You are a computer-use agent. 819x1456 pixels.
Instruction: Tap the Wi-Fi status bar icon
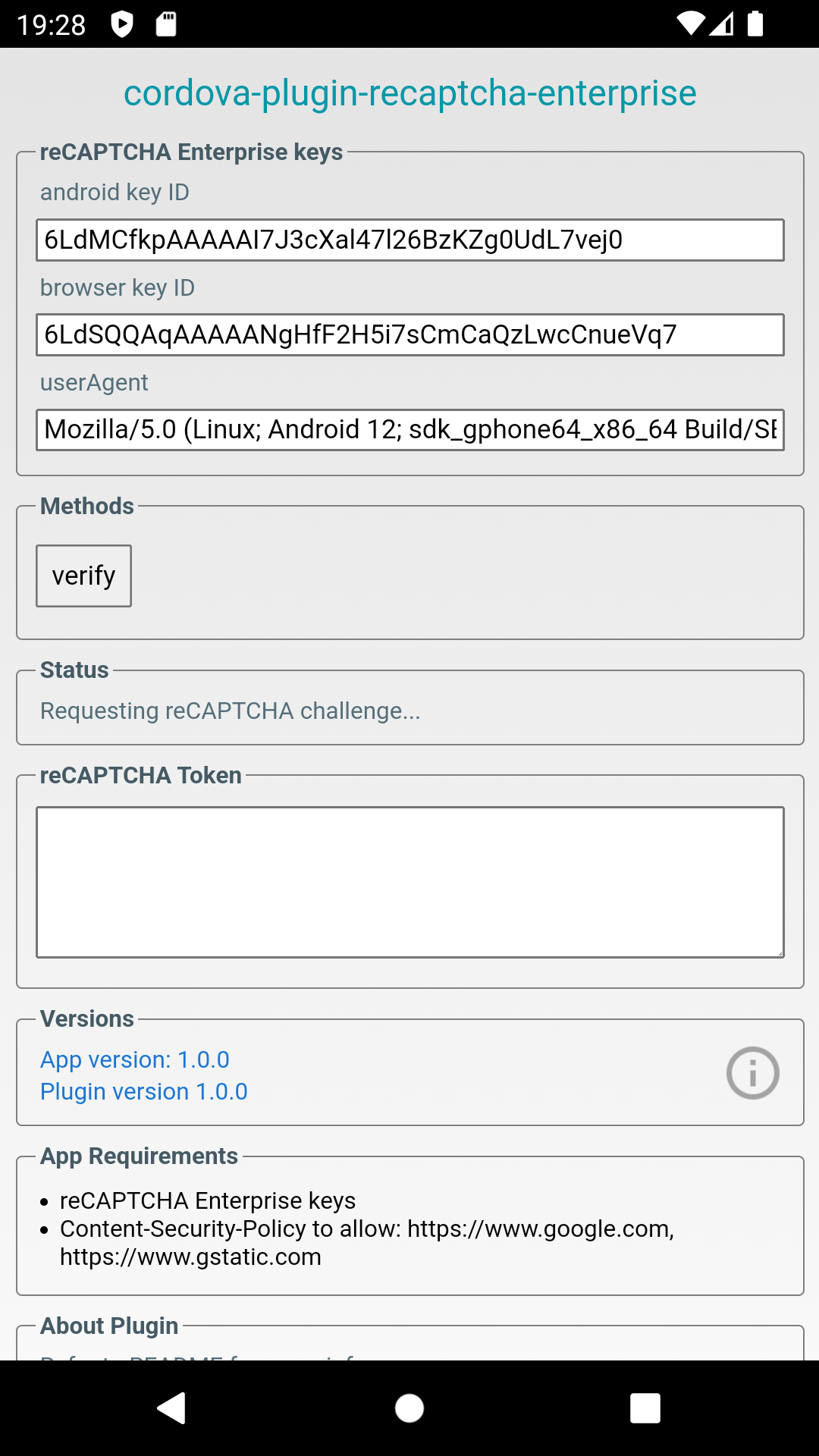(x=690, y=24)
